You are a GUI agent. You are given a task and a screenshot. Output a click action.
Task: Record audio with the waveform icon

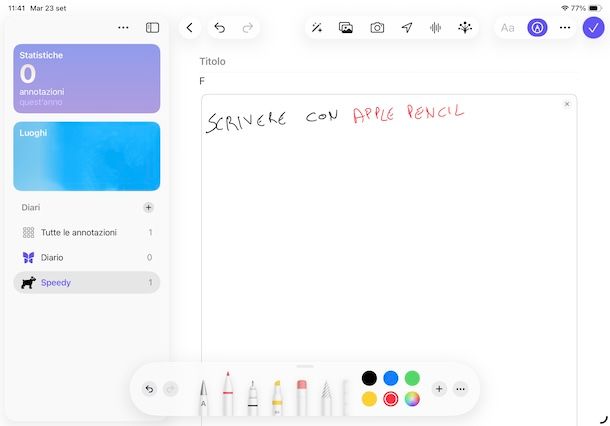click(435, 28)
